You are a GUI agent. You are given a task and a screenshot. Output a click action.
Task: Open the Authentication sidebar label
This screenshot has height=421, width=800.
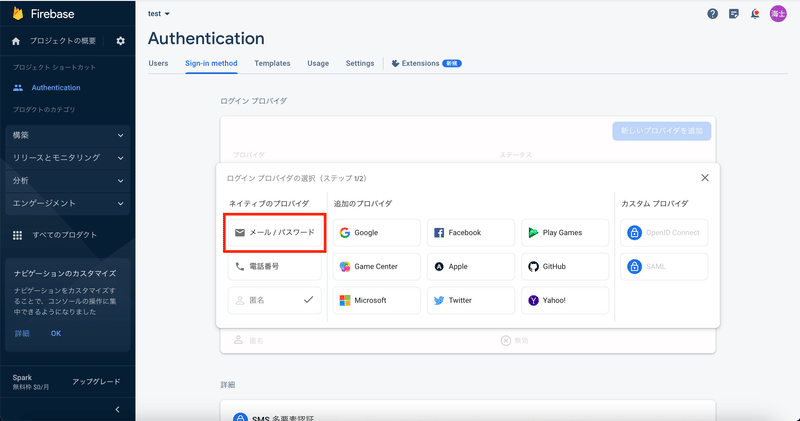tap(56, 88)
